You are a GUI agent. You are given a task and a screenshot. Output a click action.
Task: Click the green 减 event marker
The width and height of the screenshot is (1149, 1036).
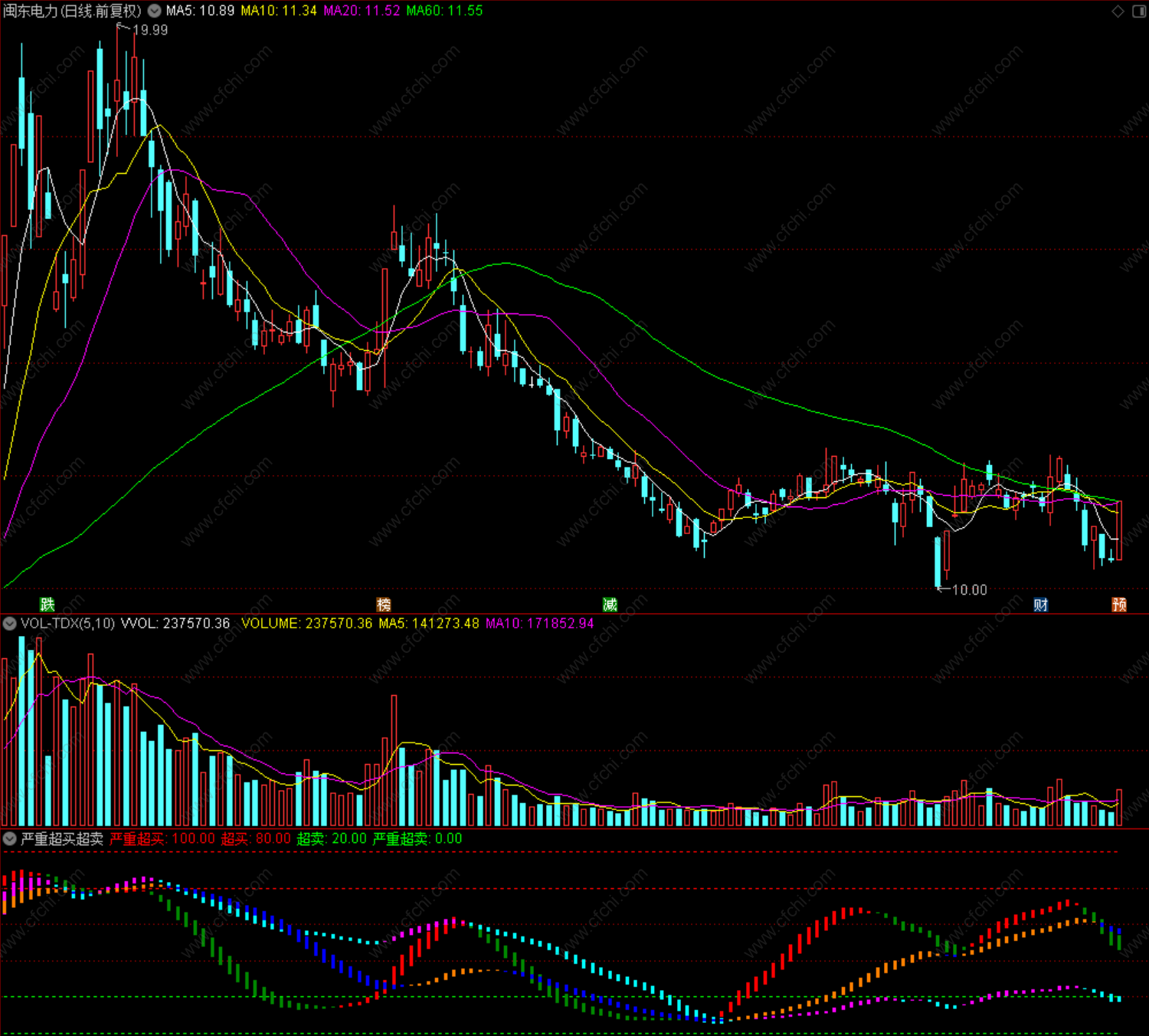coord(610,605)
